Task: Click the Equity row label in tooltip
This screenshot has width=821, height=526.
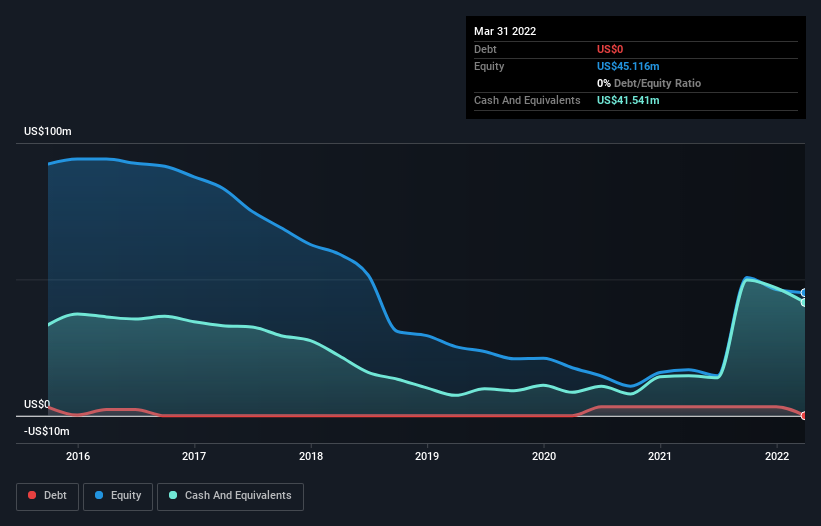Action: [489, 66]
